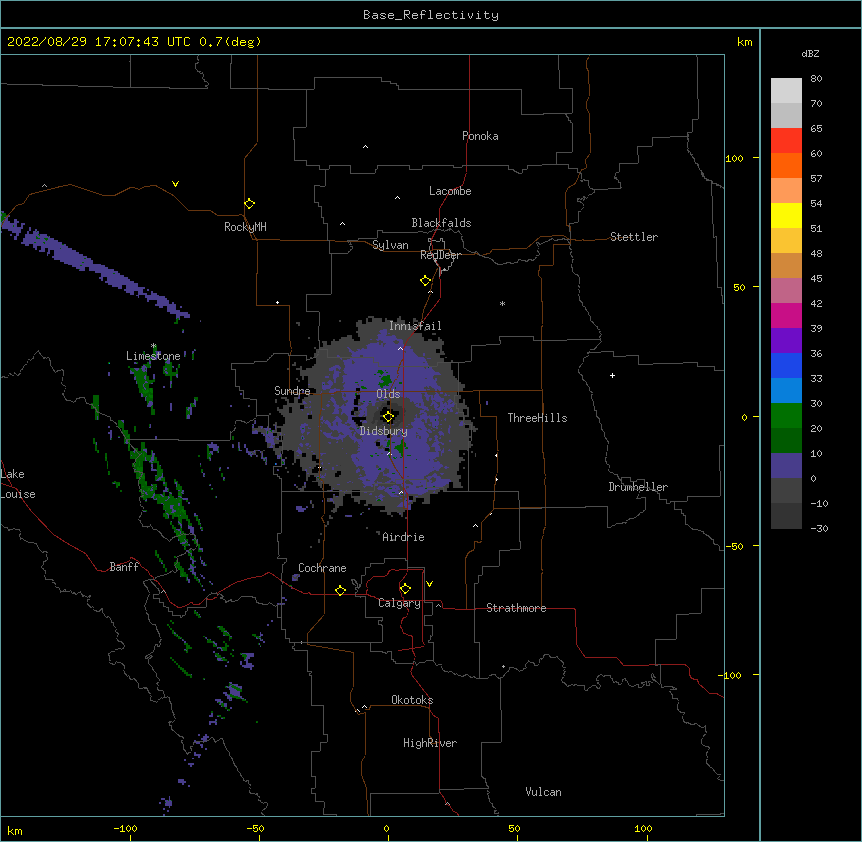Click the Banff town label

[x=124, y=567]
